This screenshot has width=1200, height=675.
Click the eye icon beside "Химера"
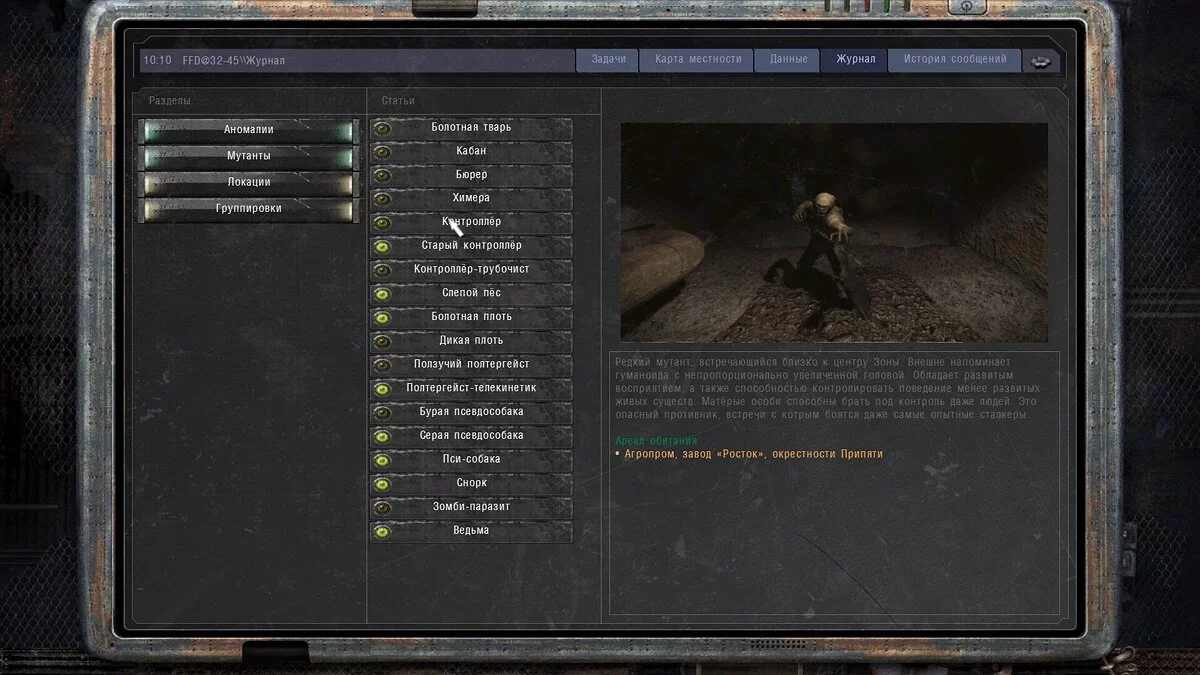point(383,197)
